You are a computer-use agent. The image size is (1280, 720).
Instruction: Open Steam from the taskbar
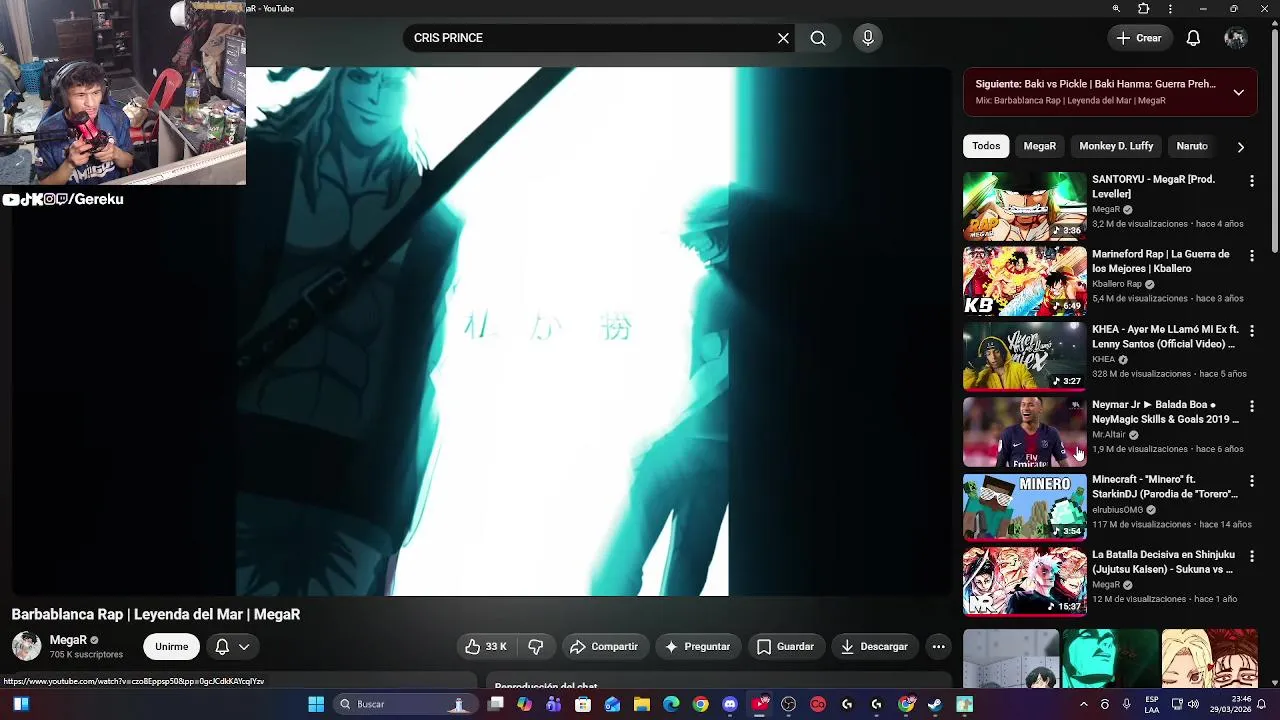click(x=935, y=704)
